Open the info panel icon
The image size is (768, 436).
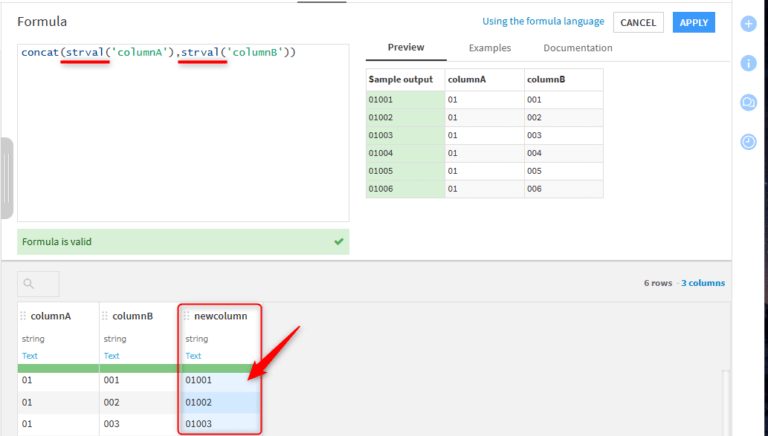click(x=748, y=63)
